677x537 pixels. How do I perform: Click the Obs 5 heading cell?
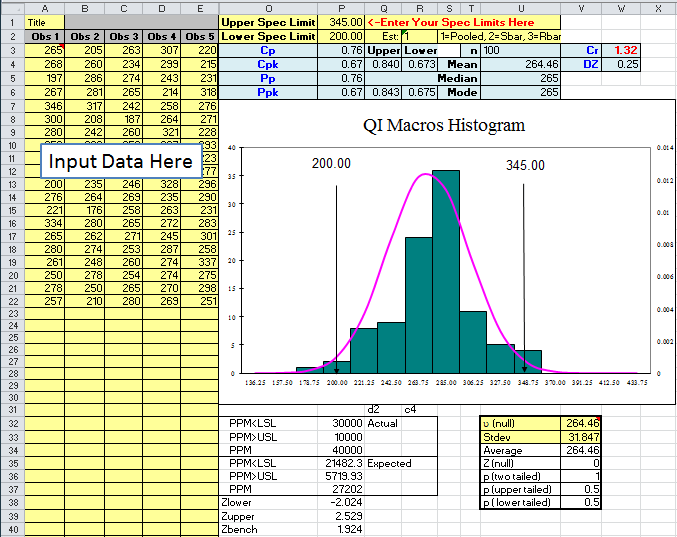tap(199, 37)
